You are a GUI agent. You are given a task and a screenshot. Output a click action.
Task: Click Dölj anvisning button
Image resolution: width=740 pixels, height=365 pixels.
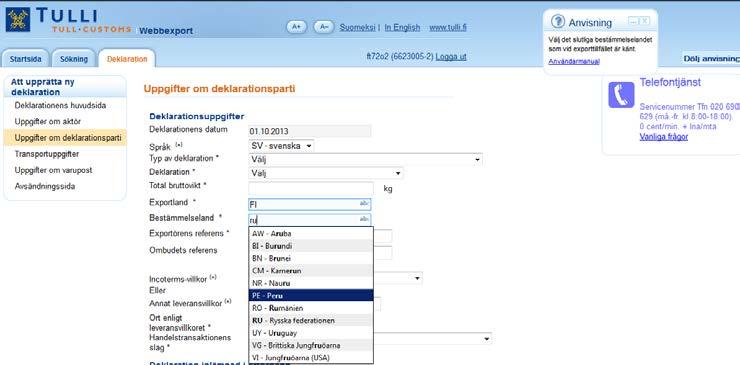click(x=712, y=59)
